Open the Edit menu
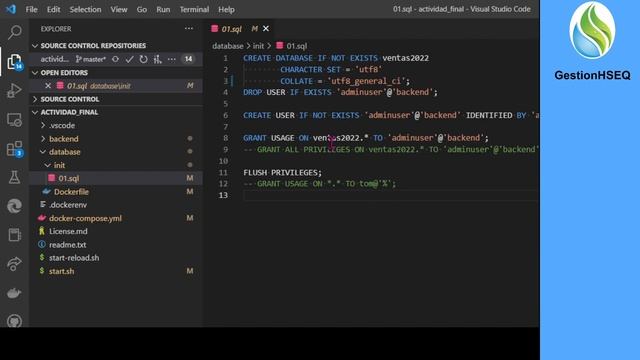This screenshot has width=640, height=360. click(x=53, y=9)
